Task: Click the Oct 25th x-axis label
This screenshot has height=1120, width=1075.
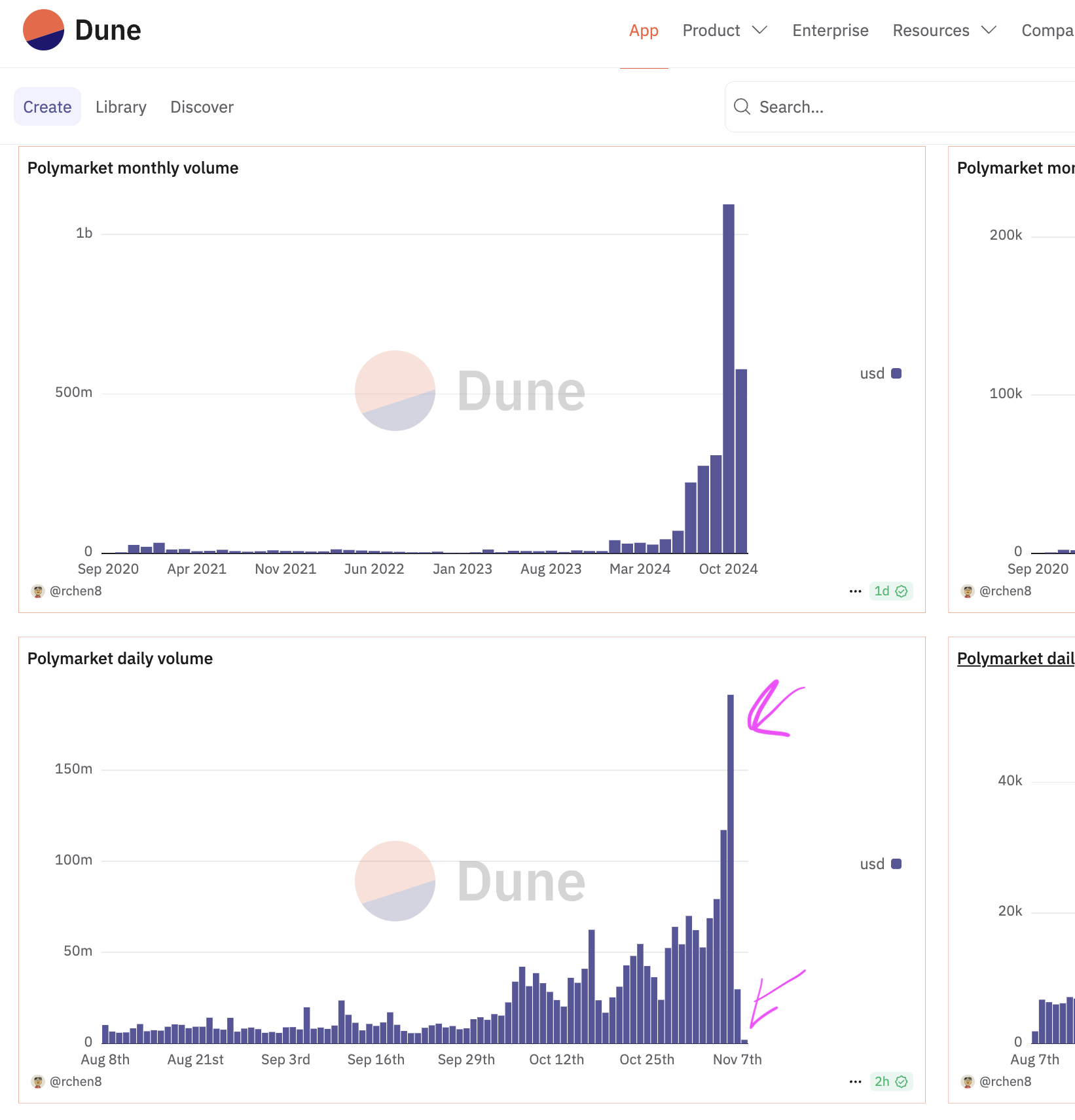Action: pos(647,1060)
